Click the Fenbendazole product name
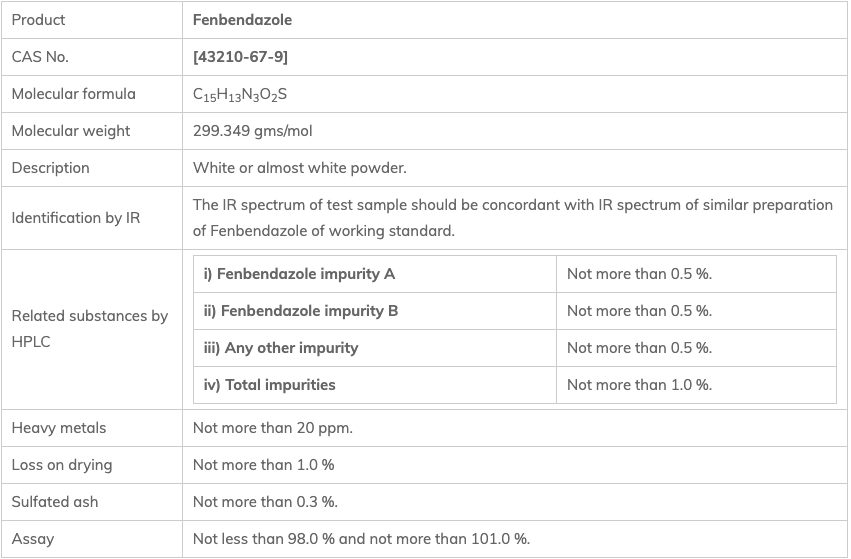This screenshot has width=851, height=559. point(242,20)
